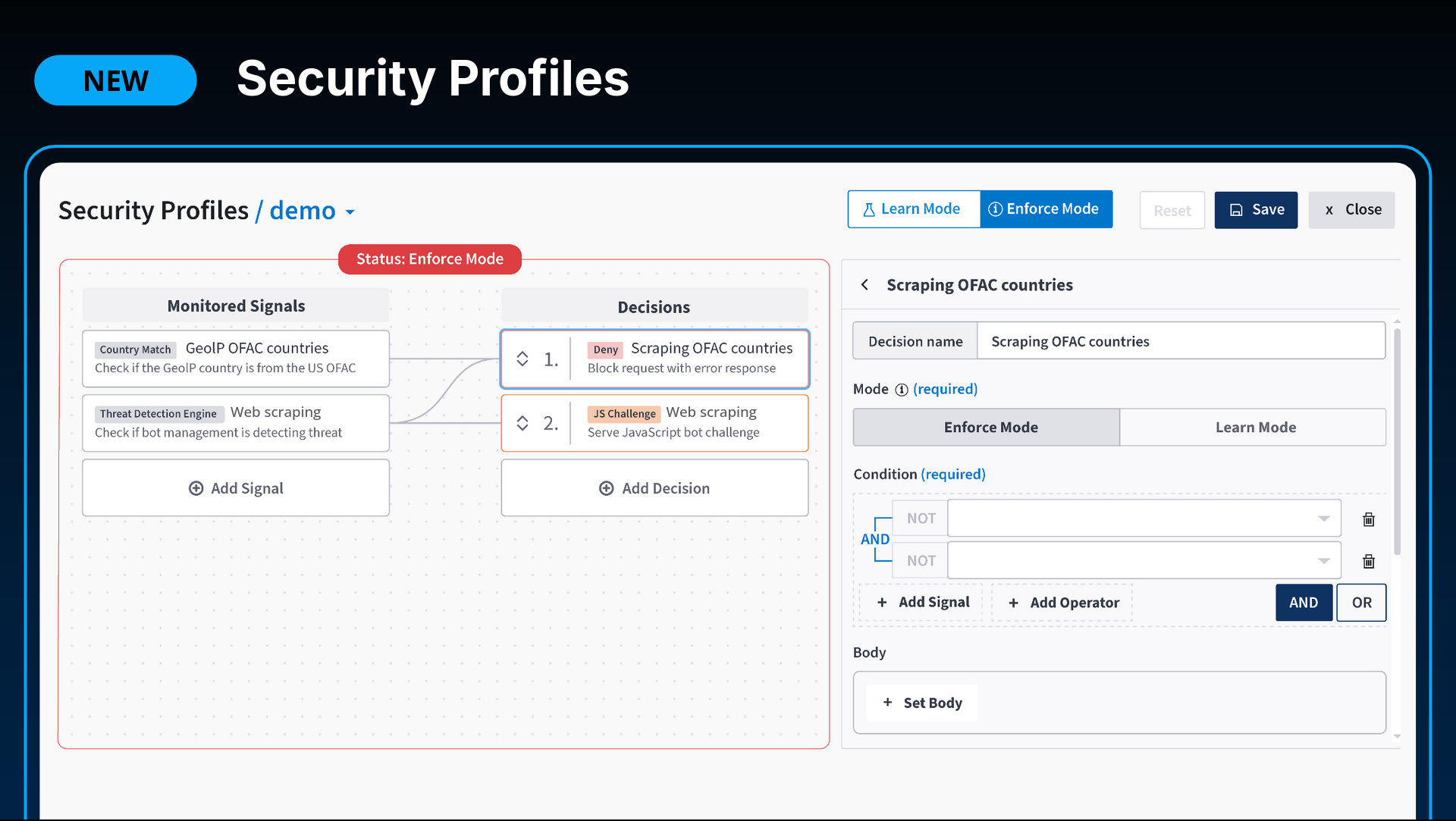Image resolution: width=1456 pixels, height=821 pixels.
Task: Click the info icon next to Mode
Action: click(x=901, y=390)
